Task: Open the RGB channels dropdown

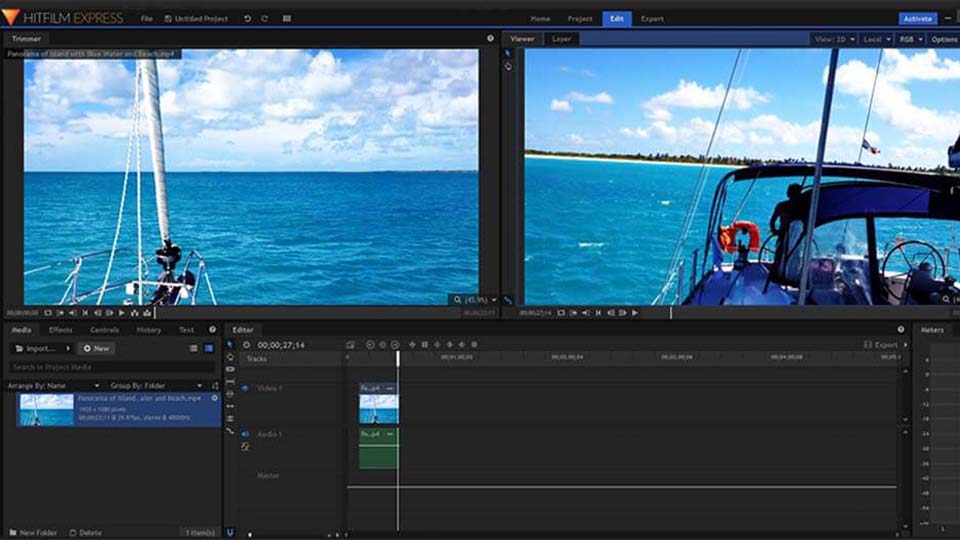Action: [x=910, y=39]
